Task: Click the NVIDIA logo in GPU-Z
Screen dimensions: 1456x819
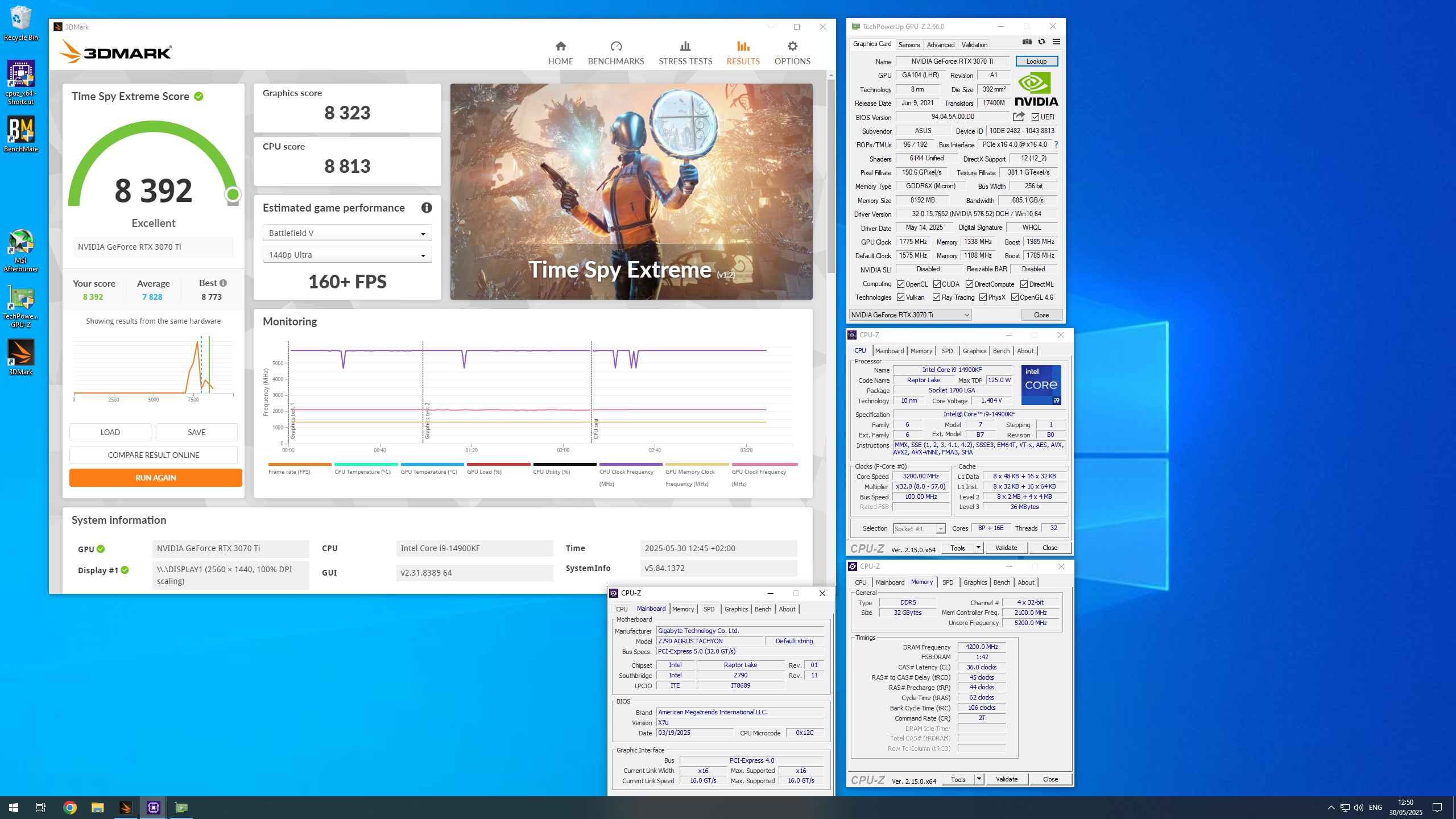Action: (x=1036, y=89)
